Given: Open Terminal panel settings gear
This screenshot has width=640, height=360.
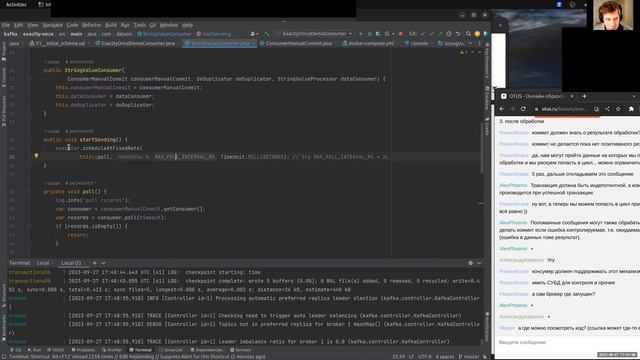Looking at the screenshot, I should [471, 263].
